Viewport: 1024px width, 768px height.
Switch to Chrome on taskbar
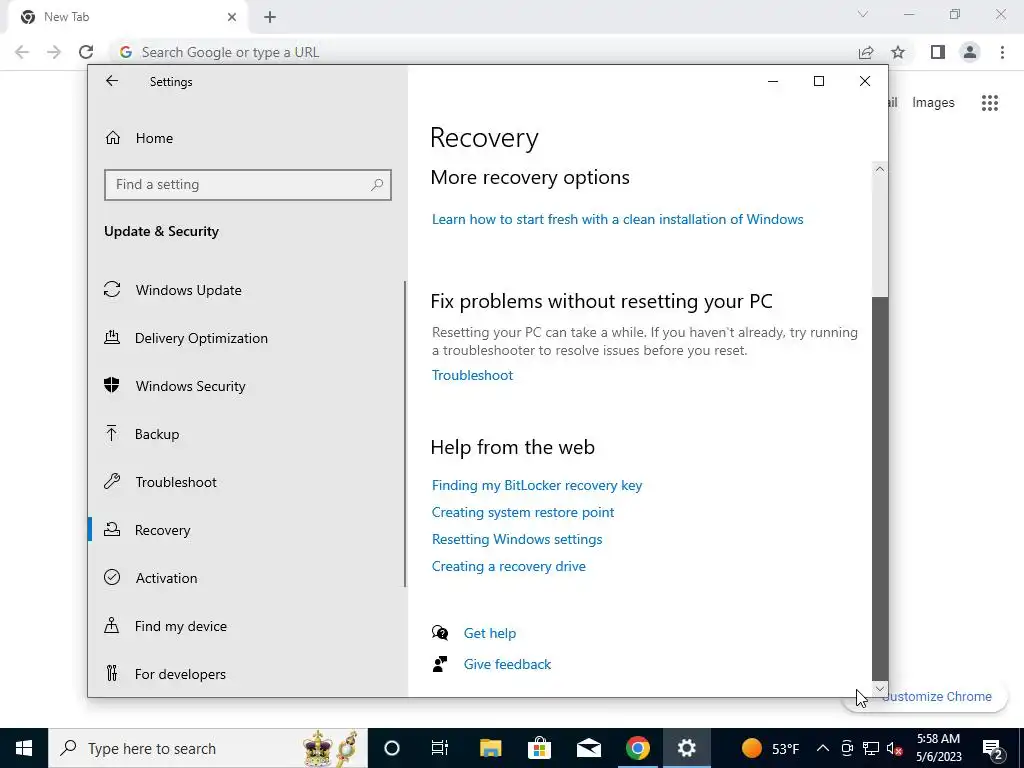click(x=637, y=748)
